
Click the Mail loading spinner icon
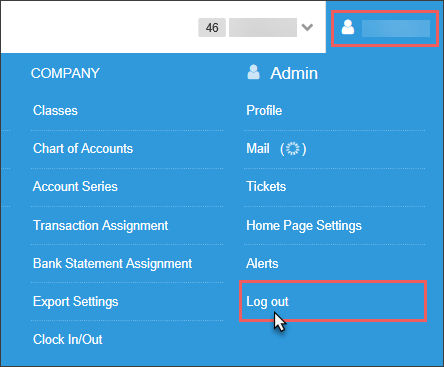[293, 148]
